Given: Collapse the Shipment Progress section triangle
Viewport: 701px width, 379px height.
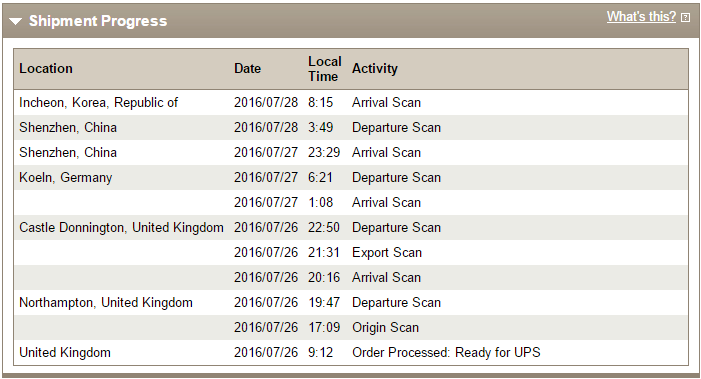Looking at the screenshot, I should pos(16,21).
